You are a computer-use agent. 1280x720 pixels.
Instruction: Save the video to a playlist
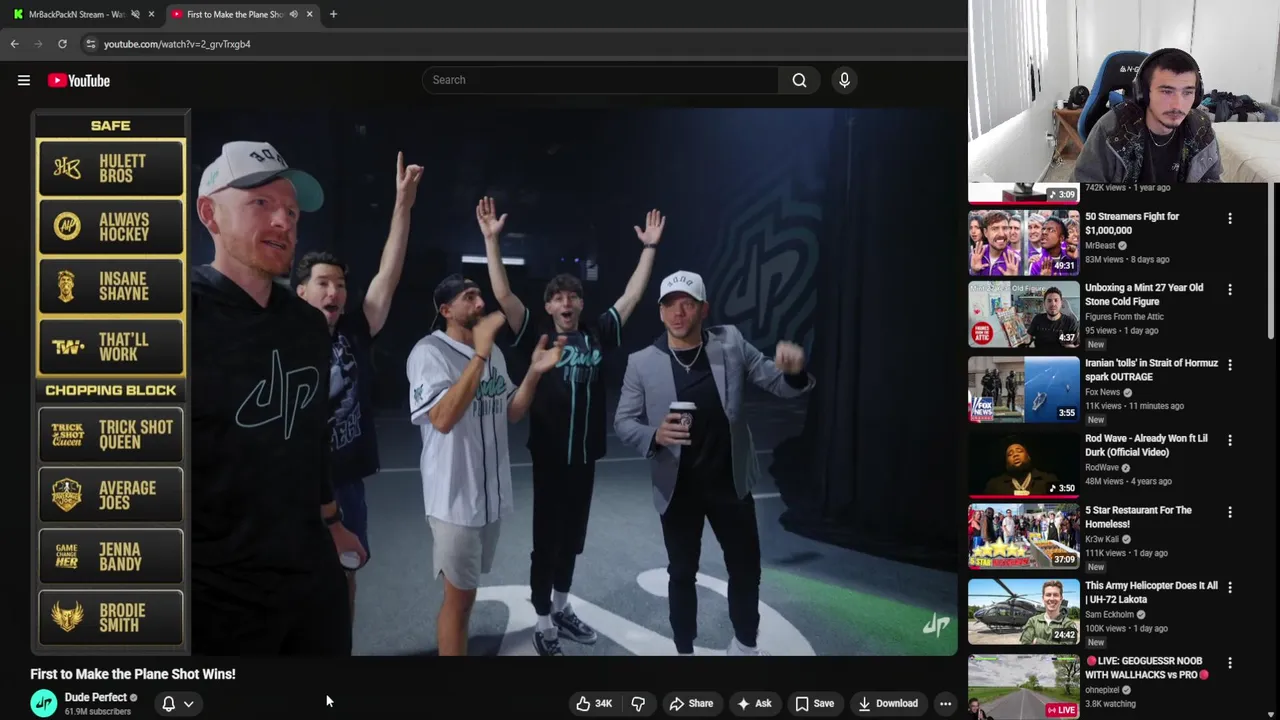(814, 704)
